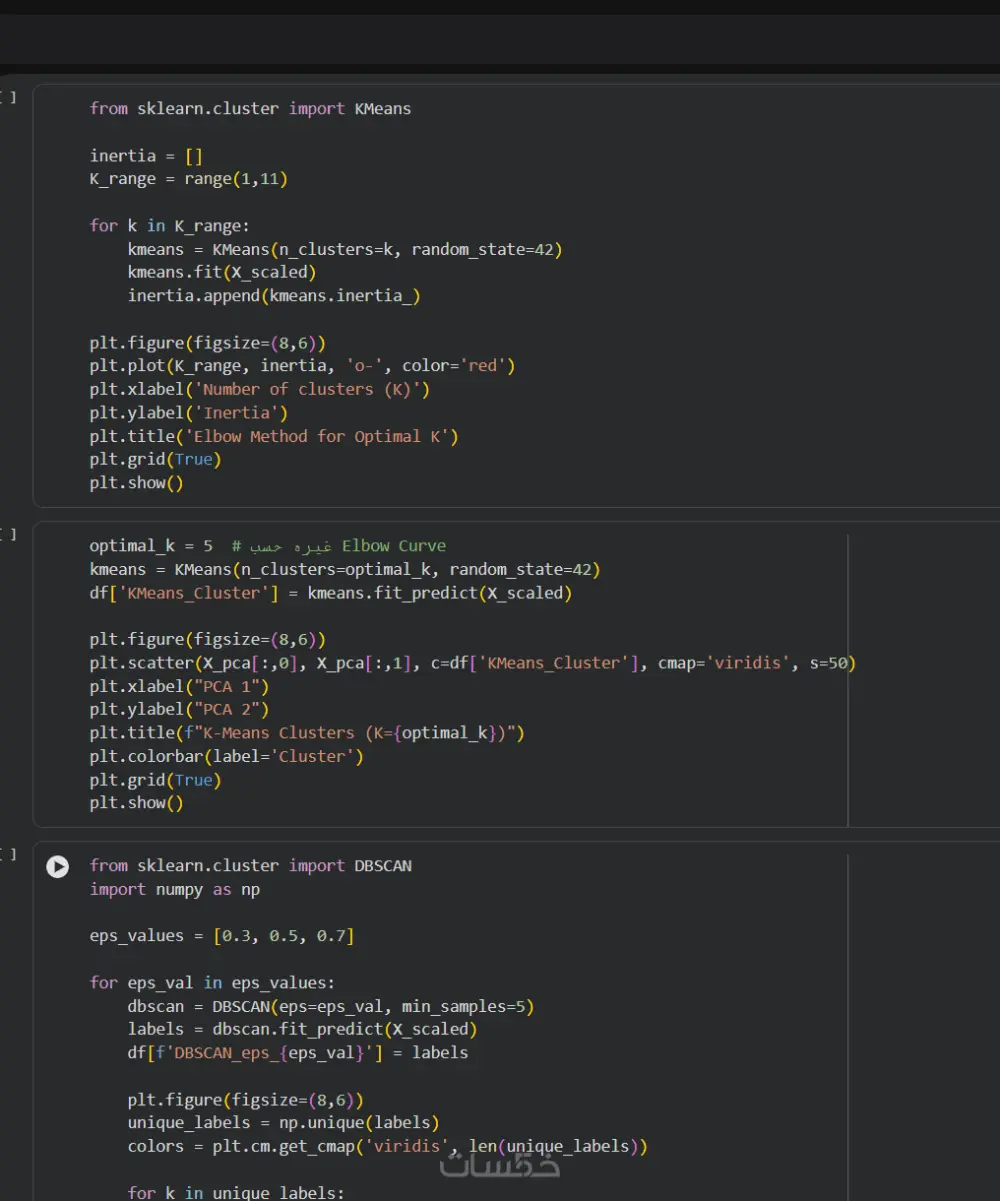The image size is (1000, 1201).
Task: Click line df['KMeans_Cluster'] = kmeans.fit_predict(X_scaled)
Action: tap(331, 593)
